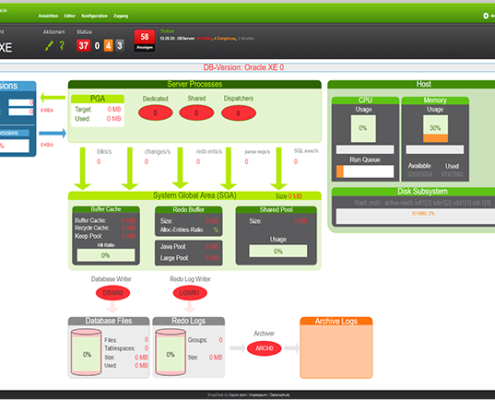
Task: Click the Database Files cylinder icon
Action: (x=86, y=352)
